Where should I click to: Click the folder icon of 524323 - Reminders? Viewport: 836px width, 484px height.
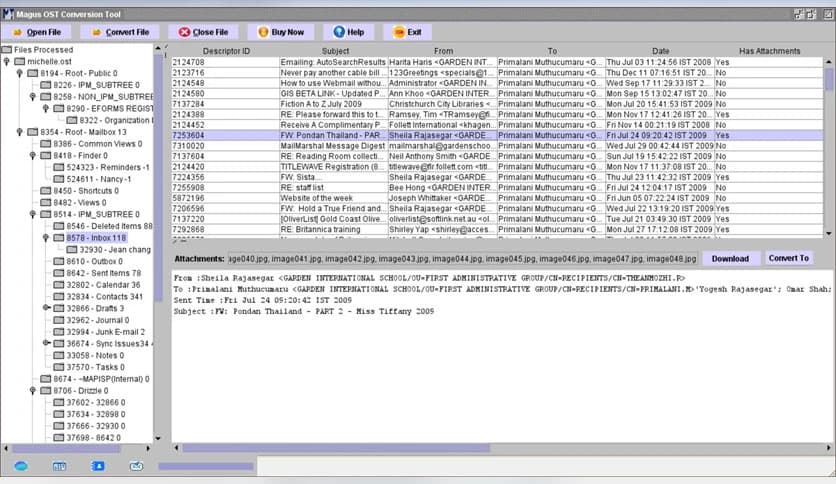point(59,167)
